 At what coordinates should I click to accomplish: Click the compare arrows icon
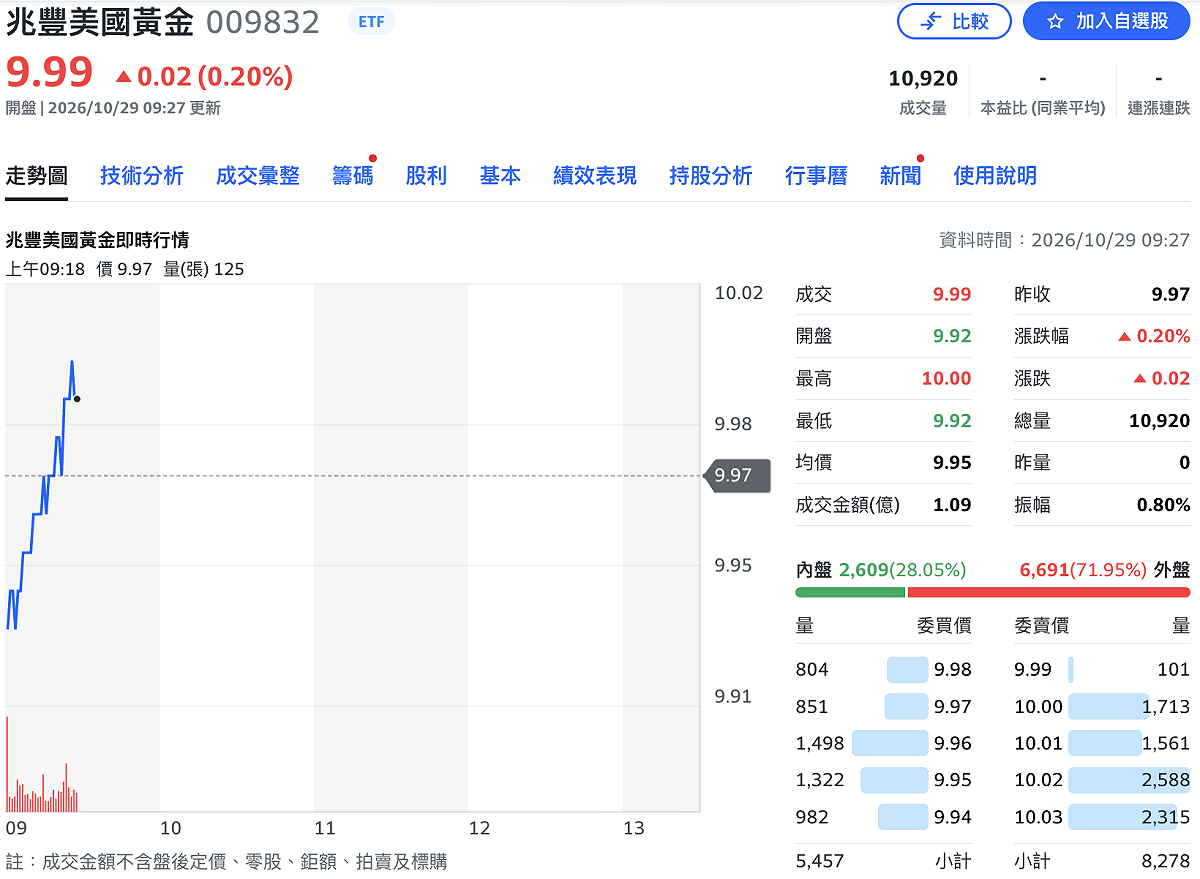tap(931, 21)
